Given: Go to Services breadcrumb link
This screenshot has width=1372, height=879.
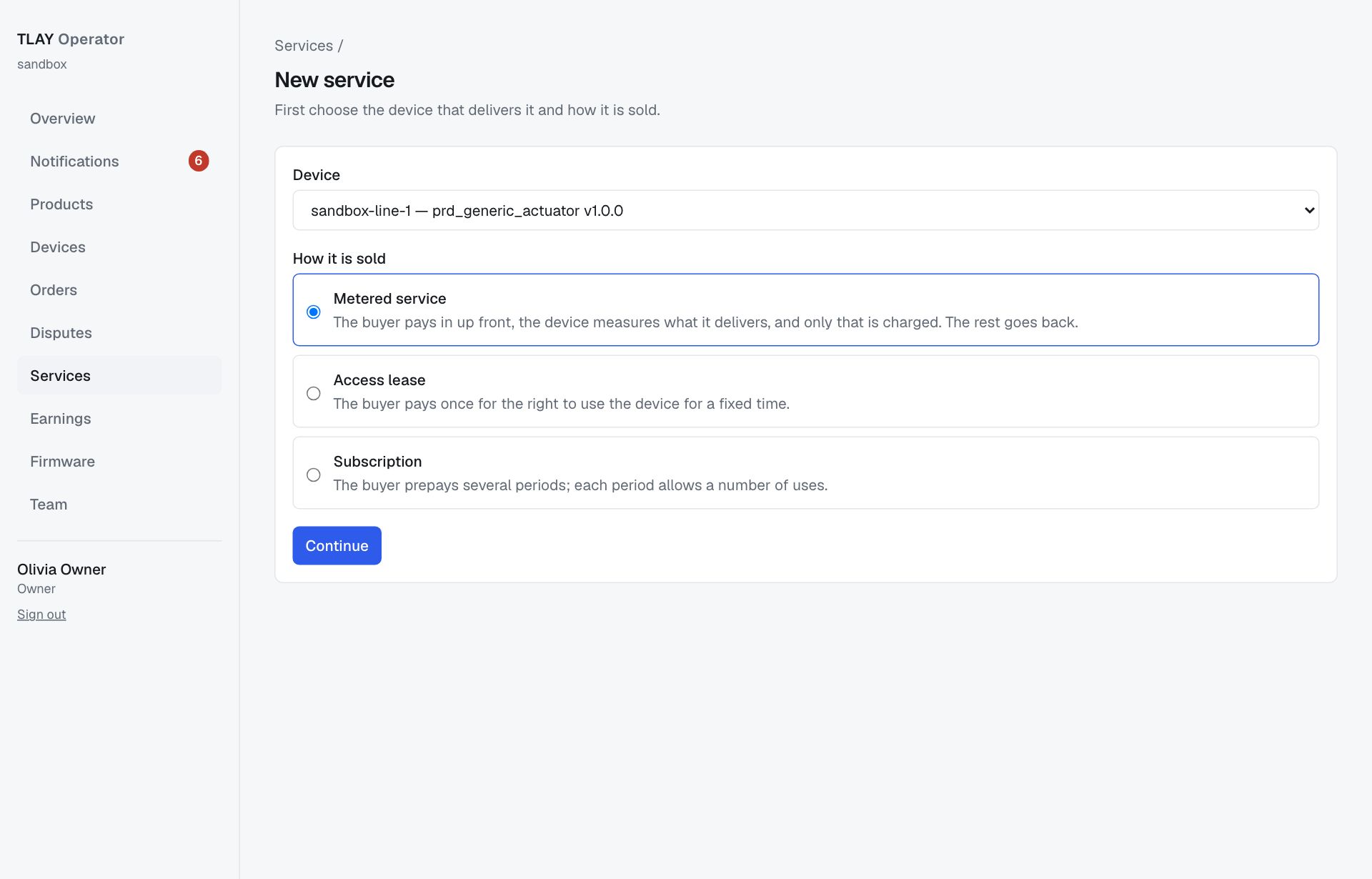Looking at the screenshot, I should [x=304, y=46].
